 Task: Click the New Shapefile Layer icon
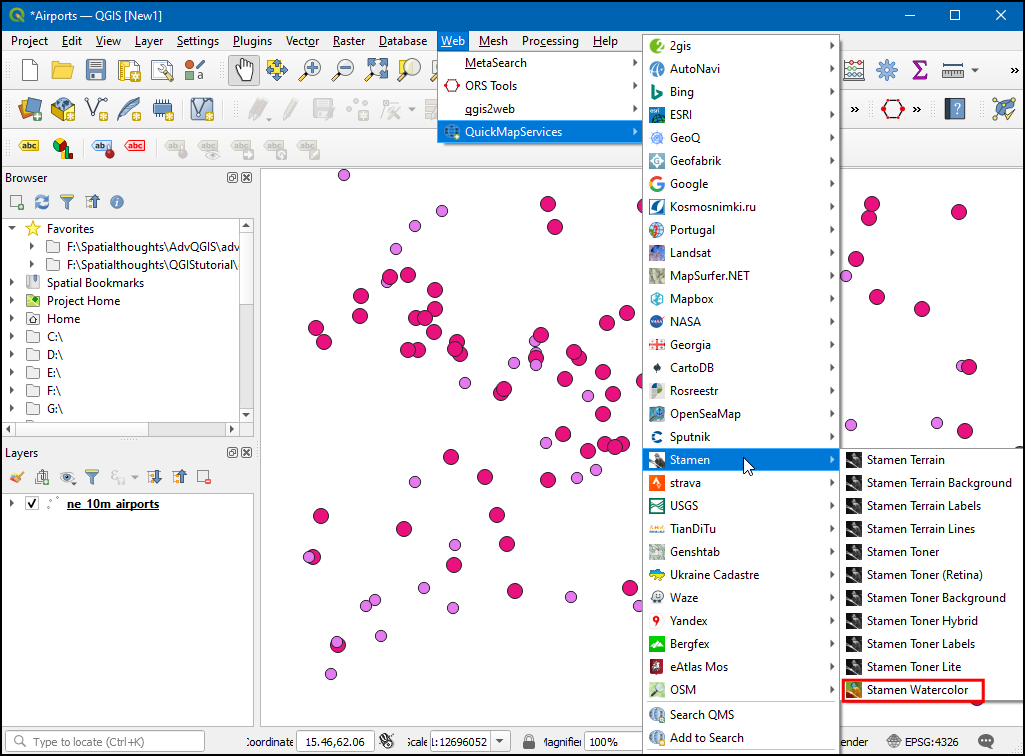[95, 108]
